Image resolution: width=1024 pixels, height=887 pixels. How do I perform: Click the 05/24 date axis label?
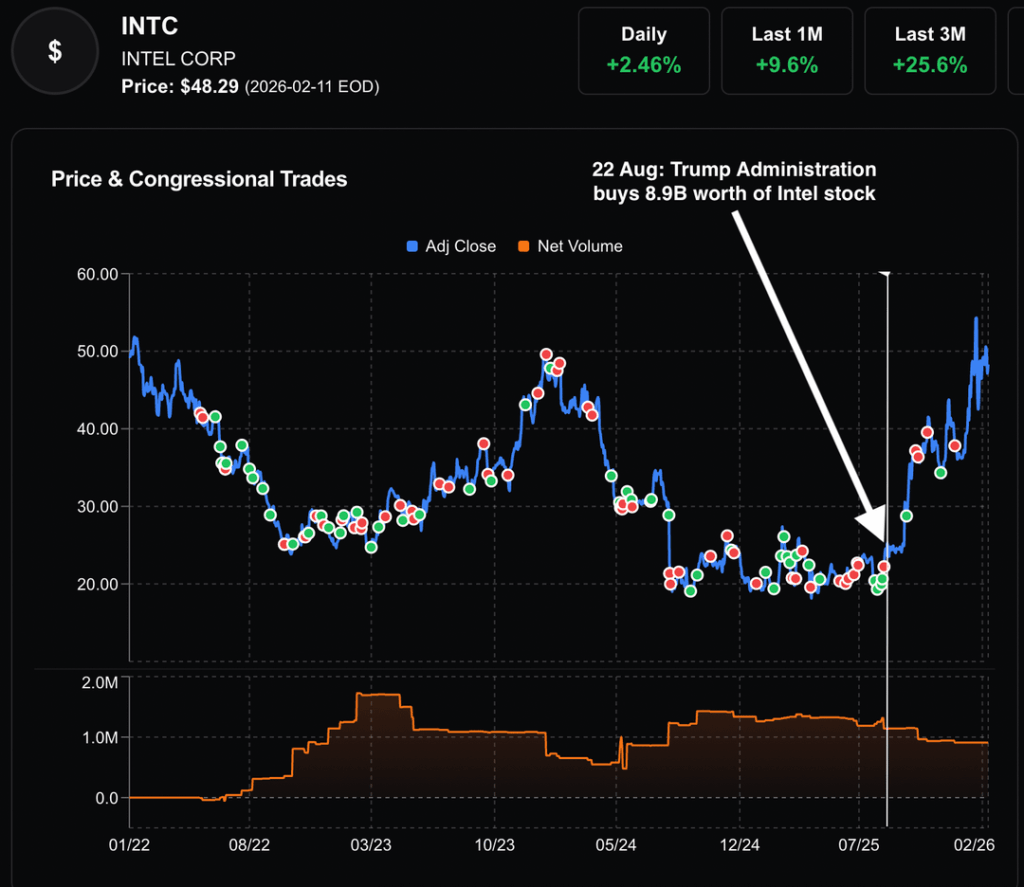pyautogui.click(x=616, y=845)
